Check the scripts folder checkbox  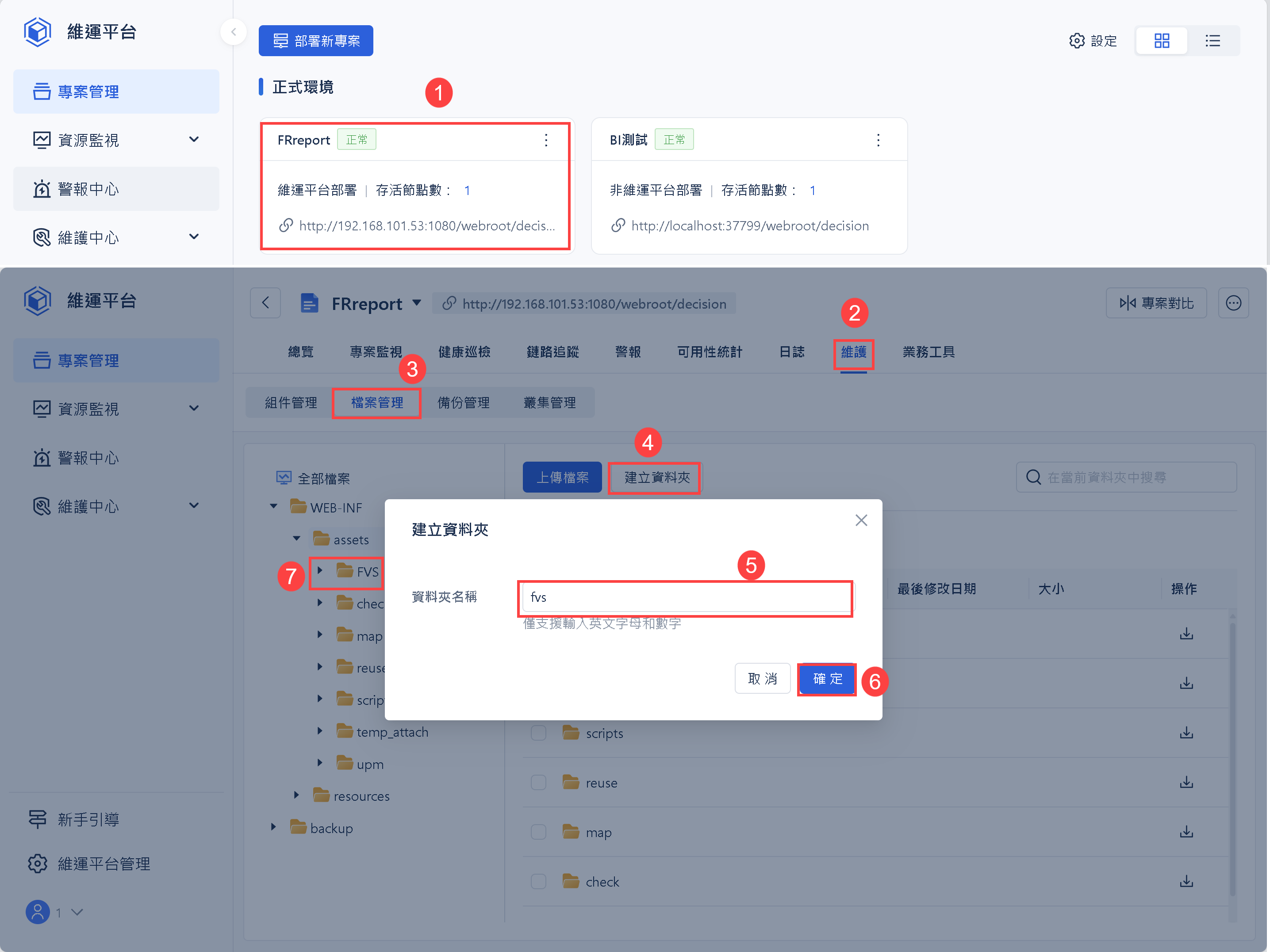[538, 733]
